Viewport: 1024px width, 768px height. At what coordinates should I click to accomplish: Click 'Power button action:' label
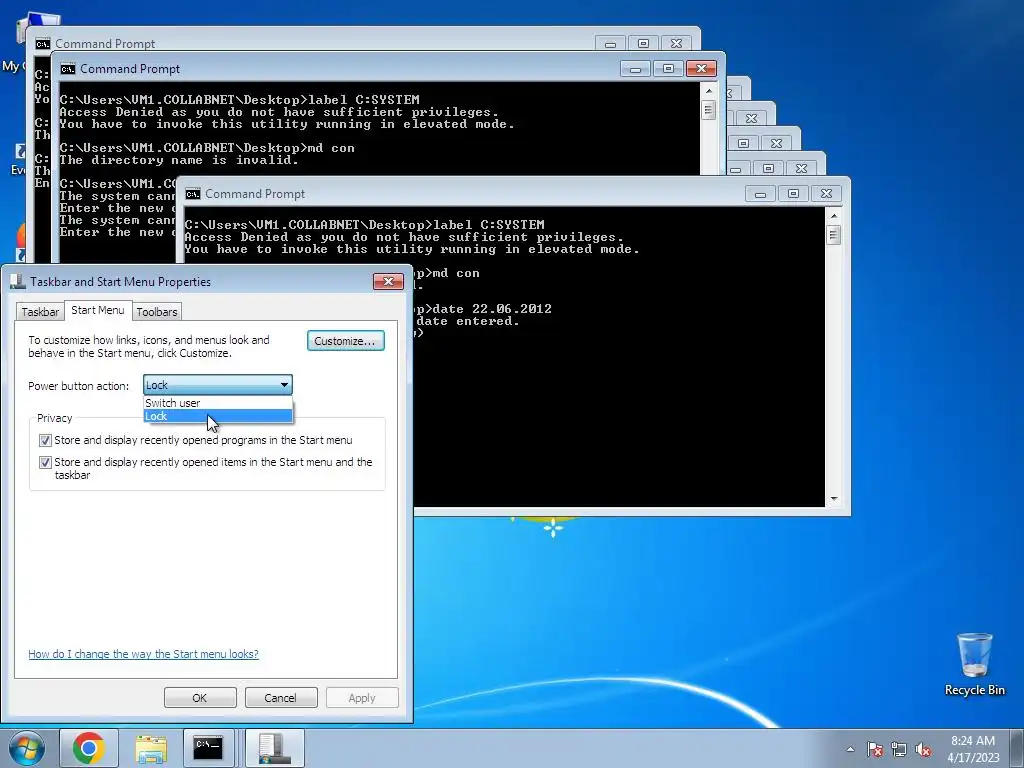click(x=79, y=386)
